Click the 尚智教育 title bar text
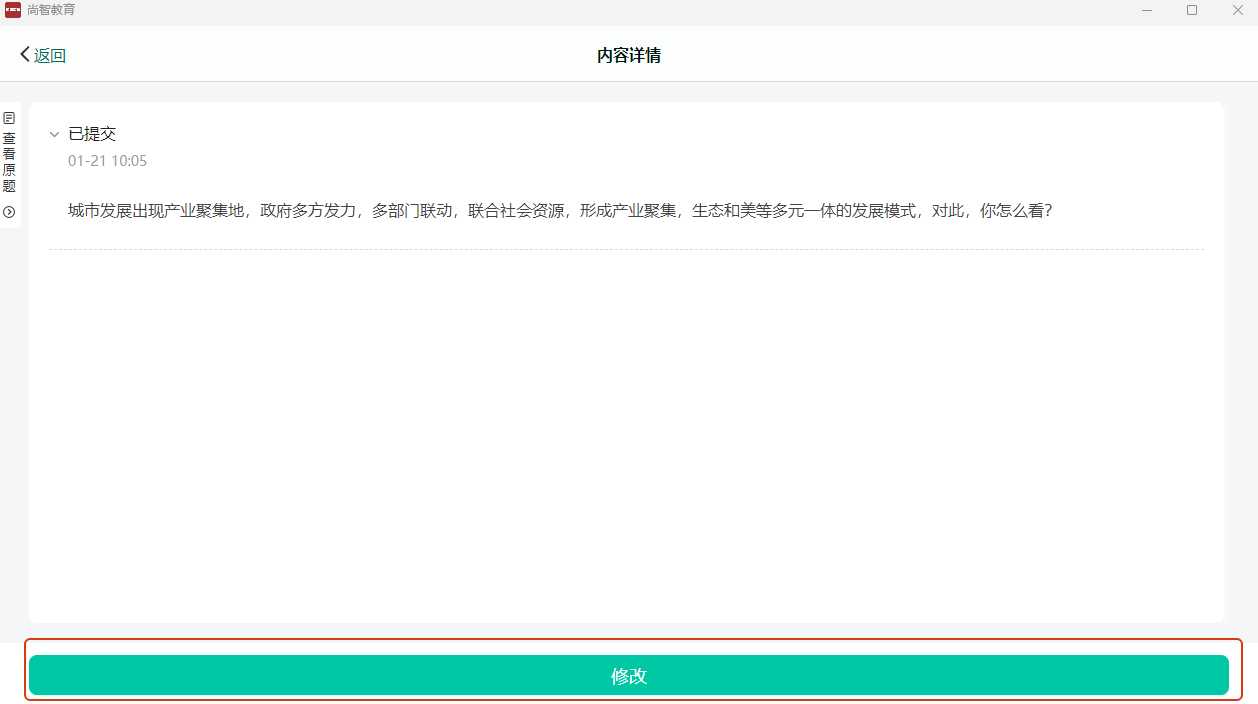The height and width of the screenshot is (704, 1258). [x=51, y=10]
